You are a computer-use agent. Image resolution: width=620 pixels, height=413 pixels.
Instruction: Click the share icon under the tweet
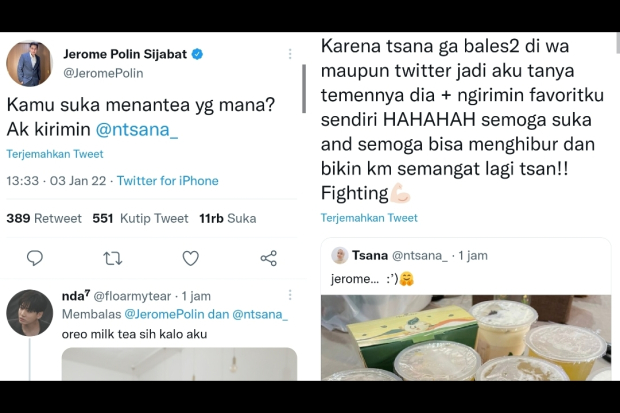point(268,258)
